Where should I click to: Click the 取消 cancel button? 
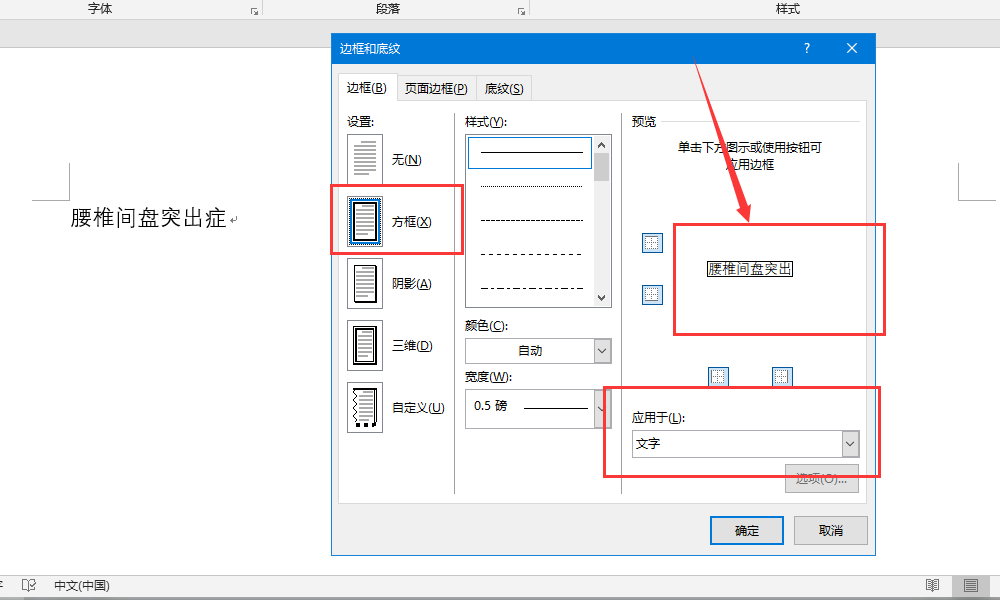[x=830, y=530]
